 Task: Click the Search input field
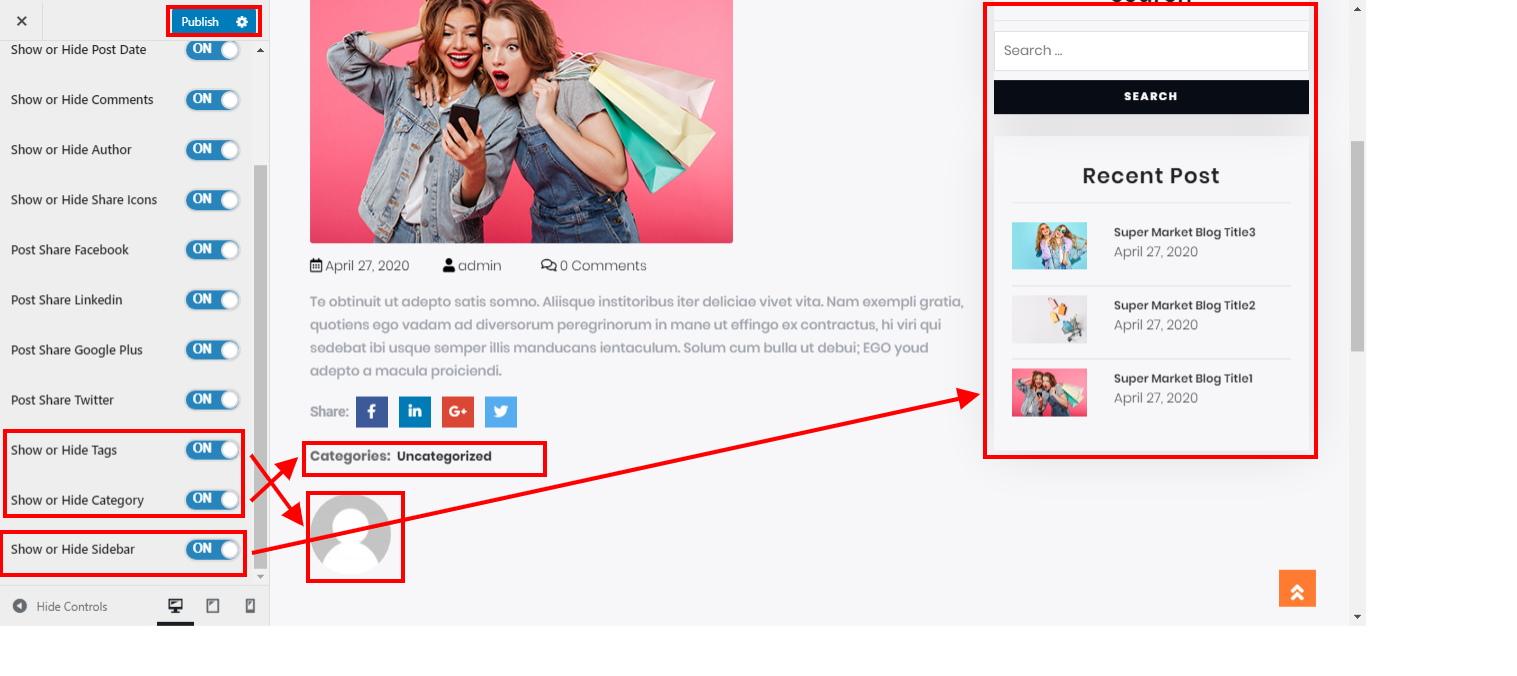1150,51
